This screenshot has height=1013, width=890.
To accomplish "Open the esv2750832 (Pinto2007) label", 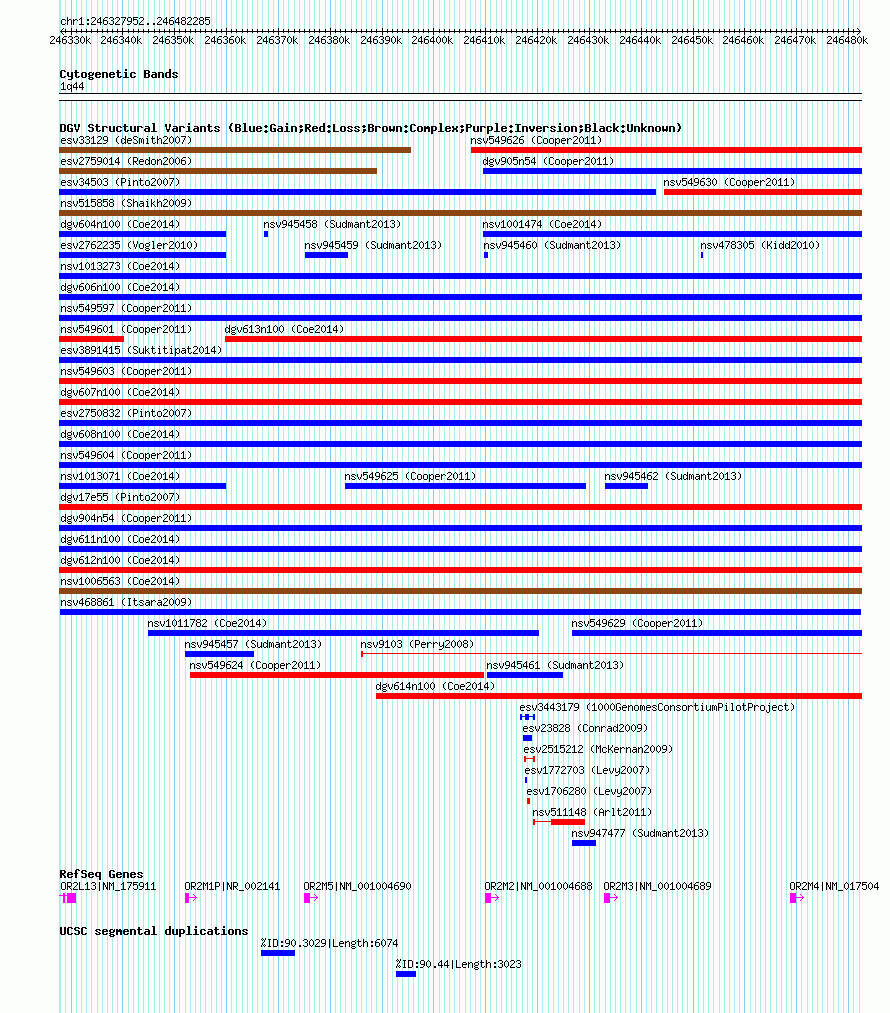I will [126, 413].
